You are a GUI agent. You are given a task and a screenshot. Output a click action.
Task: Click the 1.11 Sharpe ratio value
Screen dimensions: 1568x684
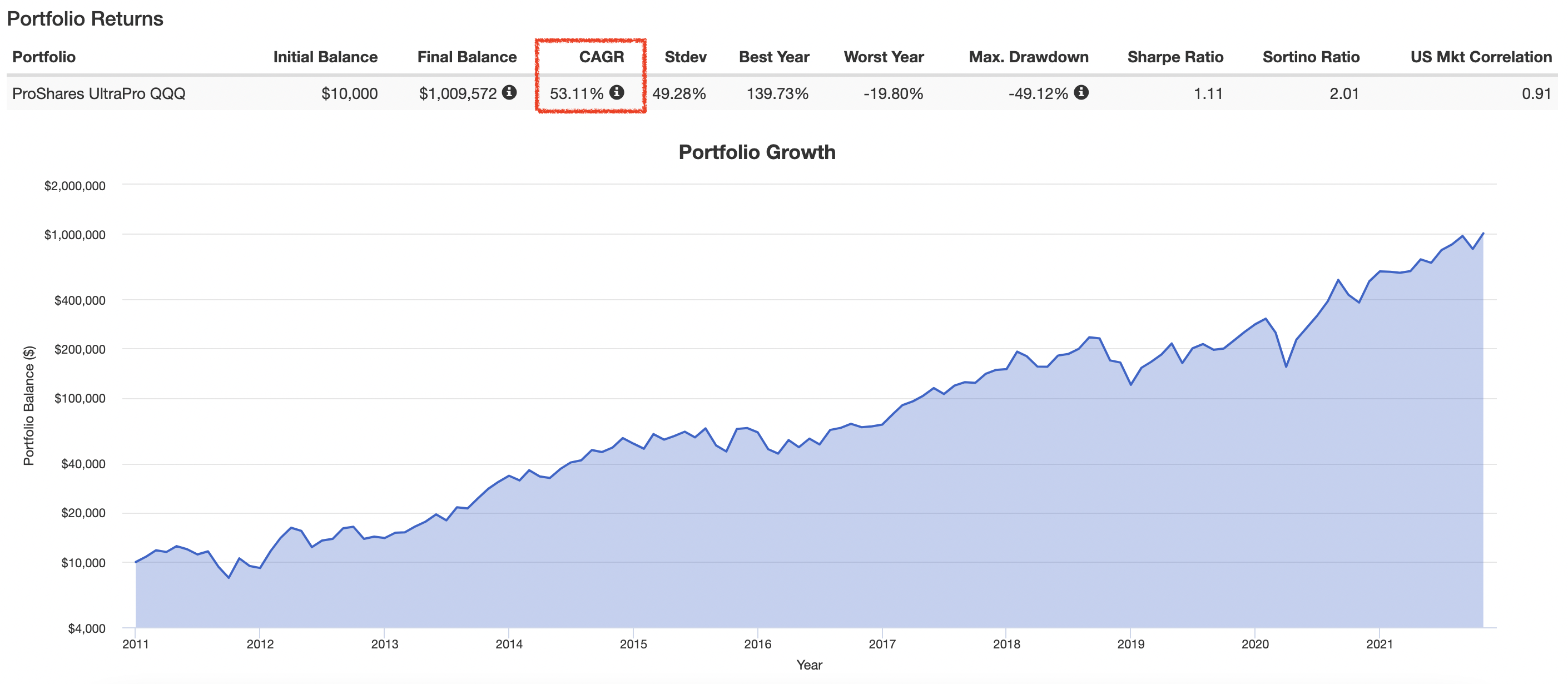pyautogui.click(x=1208, y=94)
